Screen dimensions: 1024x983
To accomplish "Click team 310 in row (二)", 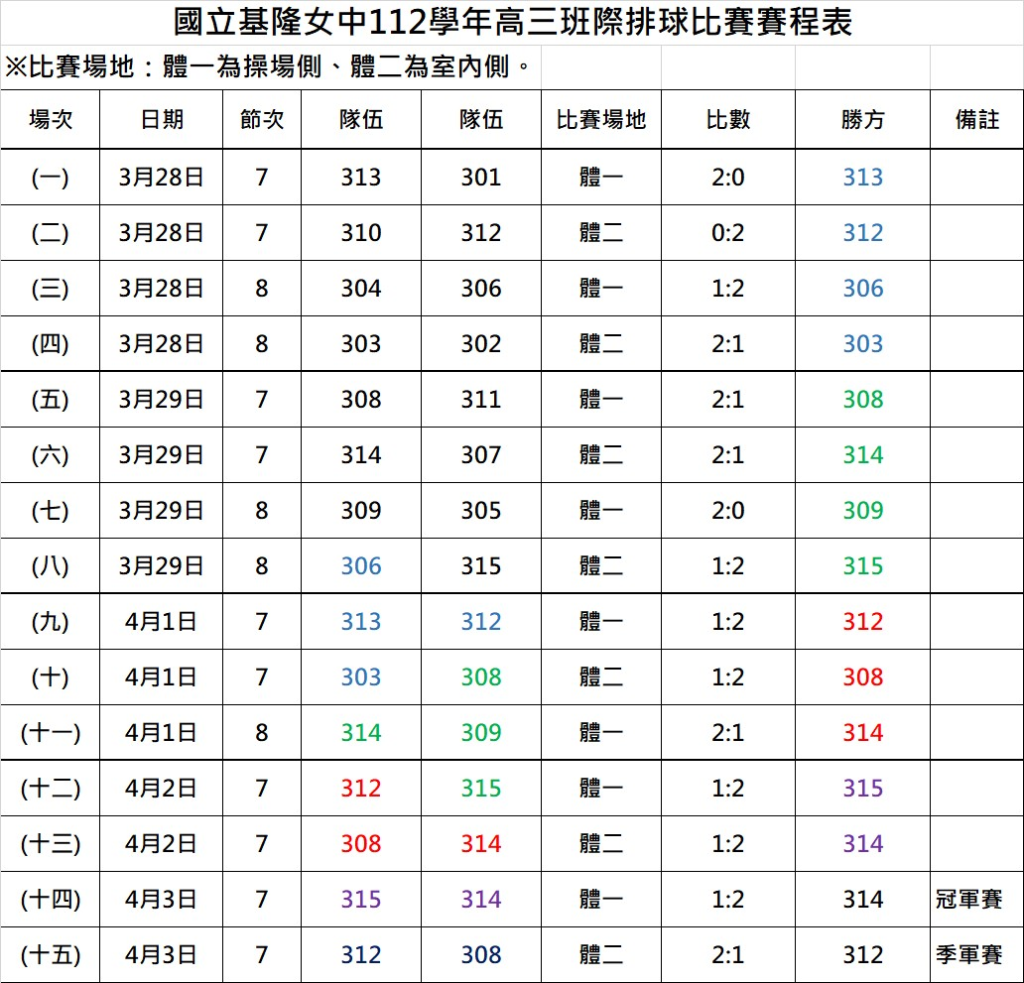I will [x=361, y=233].
